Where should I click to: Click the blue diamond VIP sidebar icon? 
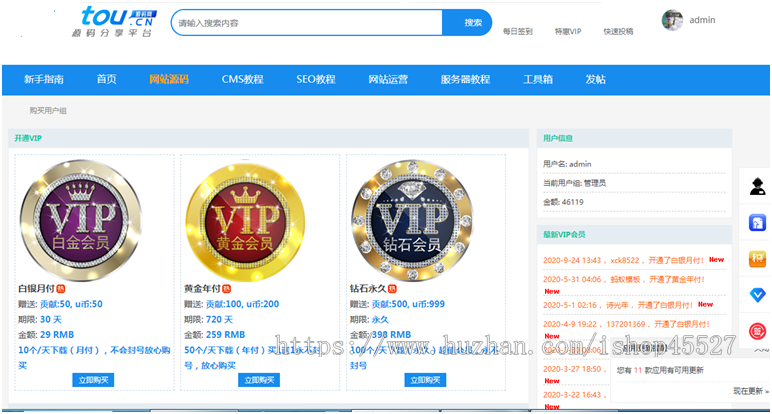[x=757, y=294]
